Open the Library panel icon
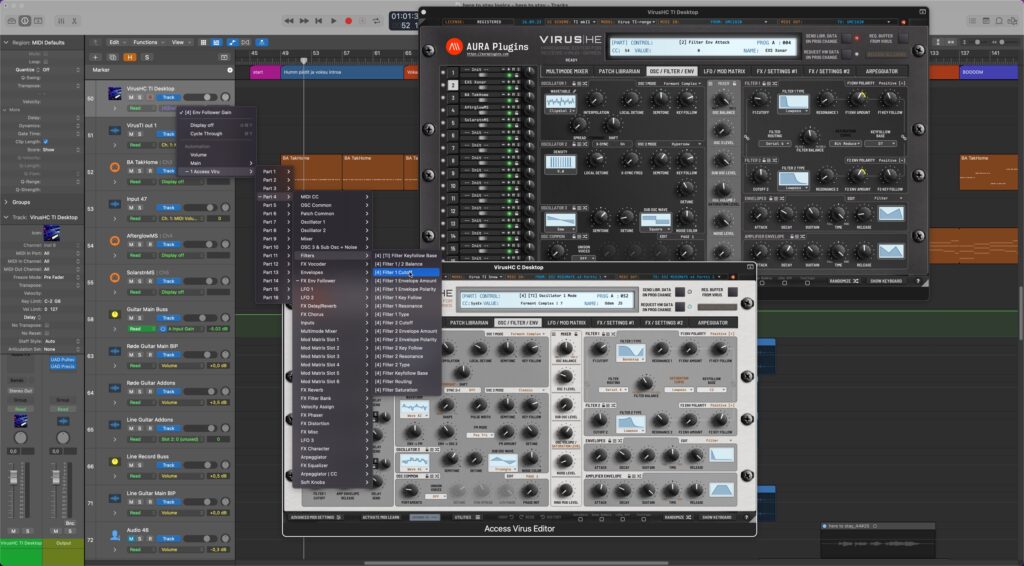 pos(11,21)
